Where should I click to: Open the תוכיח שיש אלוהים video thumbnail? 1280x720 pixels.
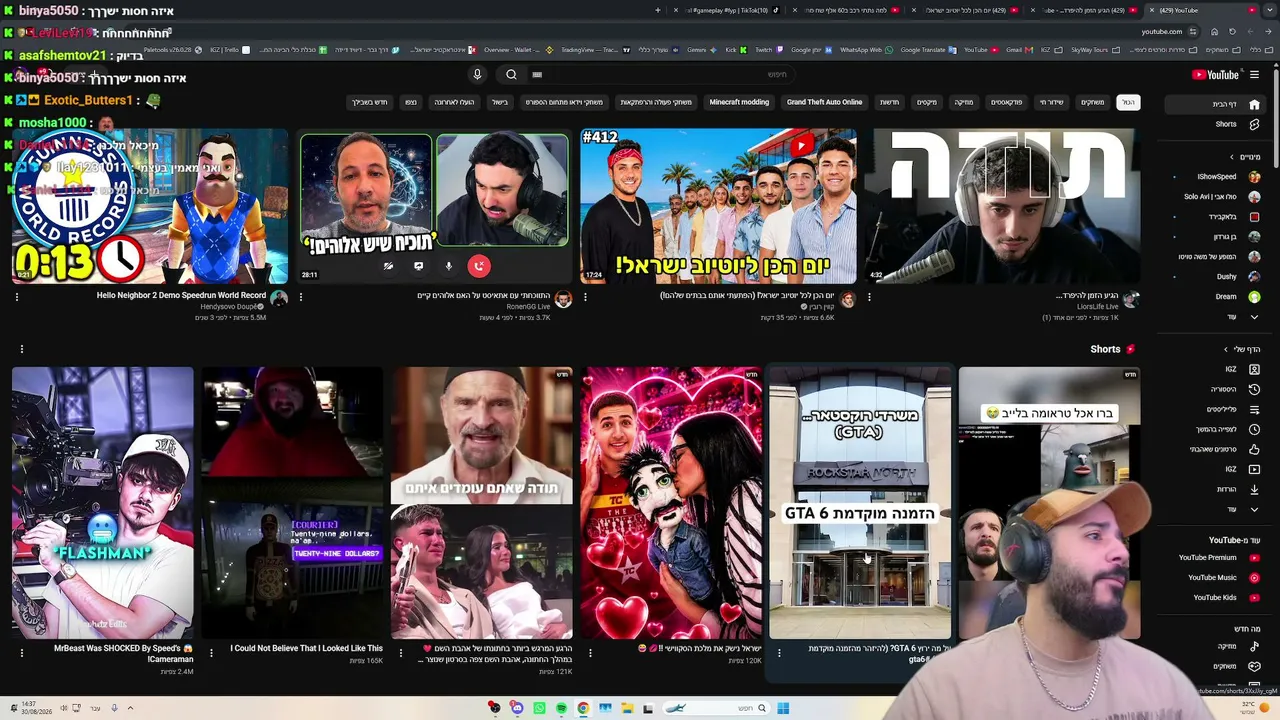[434, 206]
